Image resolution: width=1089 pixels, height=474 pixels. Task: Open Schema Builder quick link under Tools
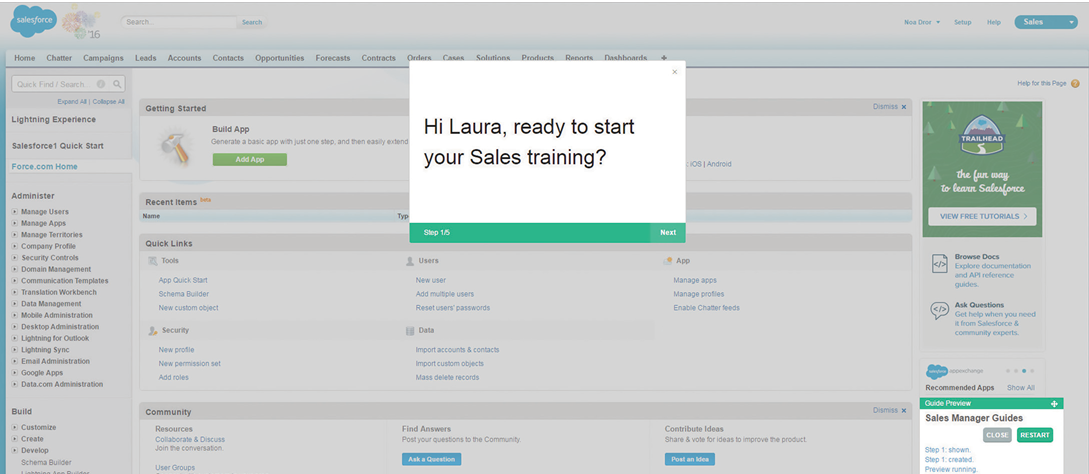point(183,294)
